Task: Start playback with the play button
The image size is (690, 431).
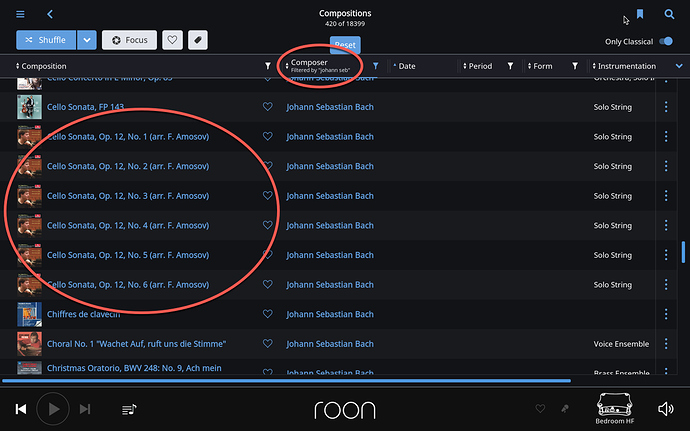Action: [x=53, y=409]
